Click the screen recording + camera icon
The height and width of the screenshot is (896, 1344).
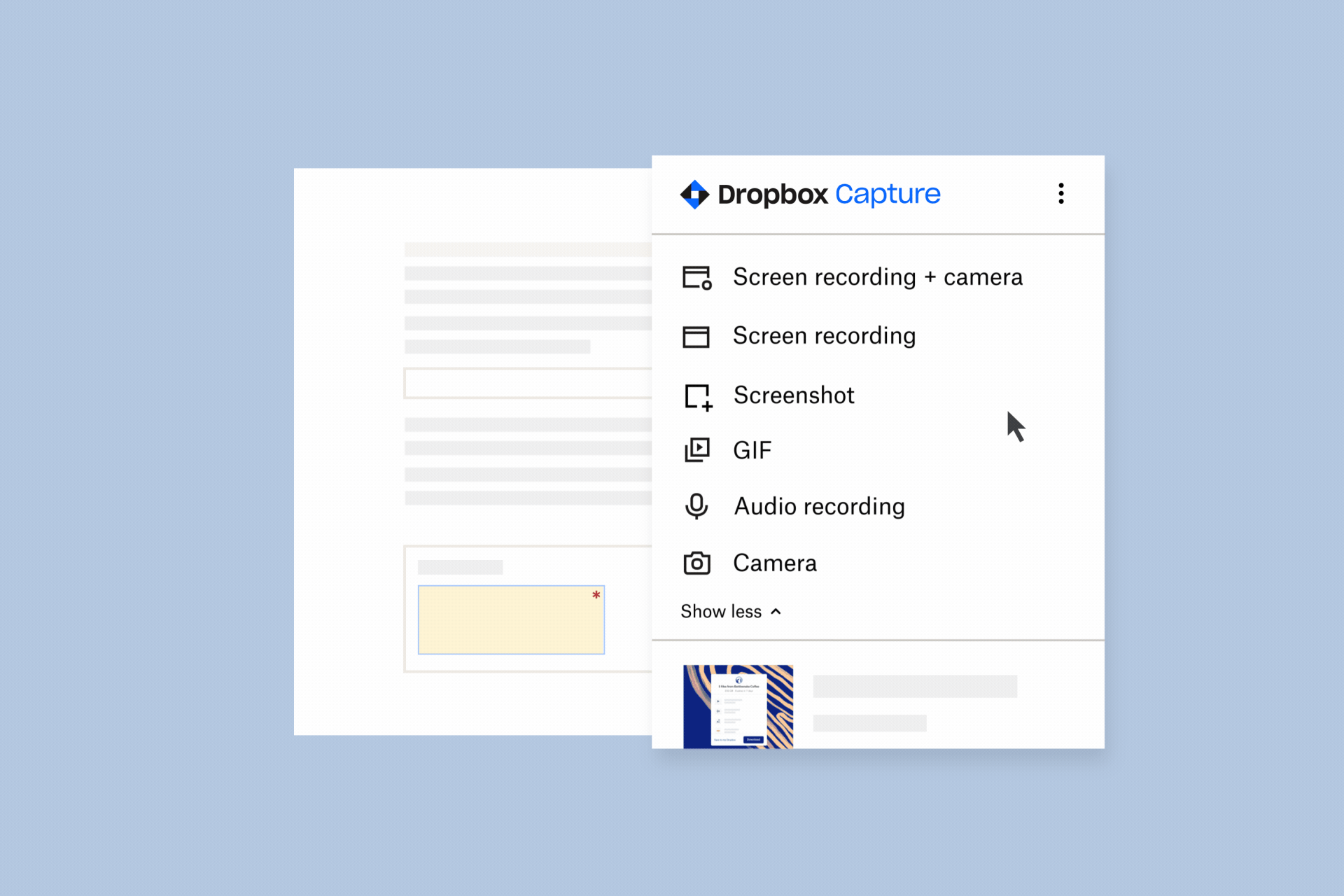[697, 278]
